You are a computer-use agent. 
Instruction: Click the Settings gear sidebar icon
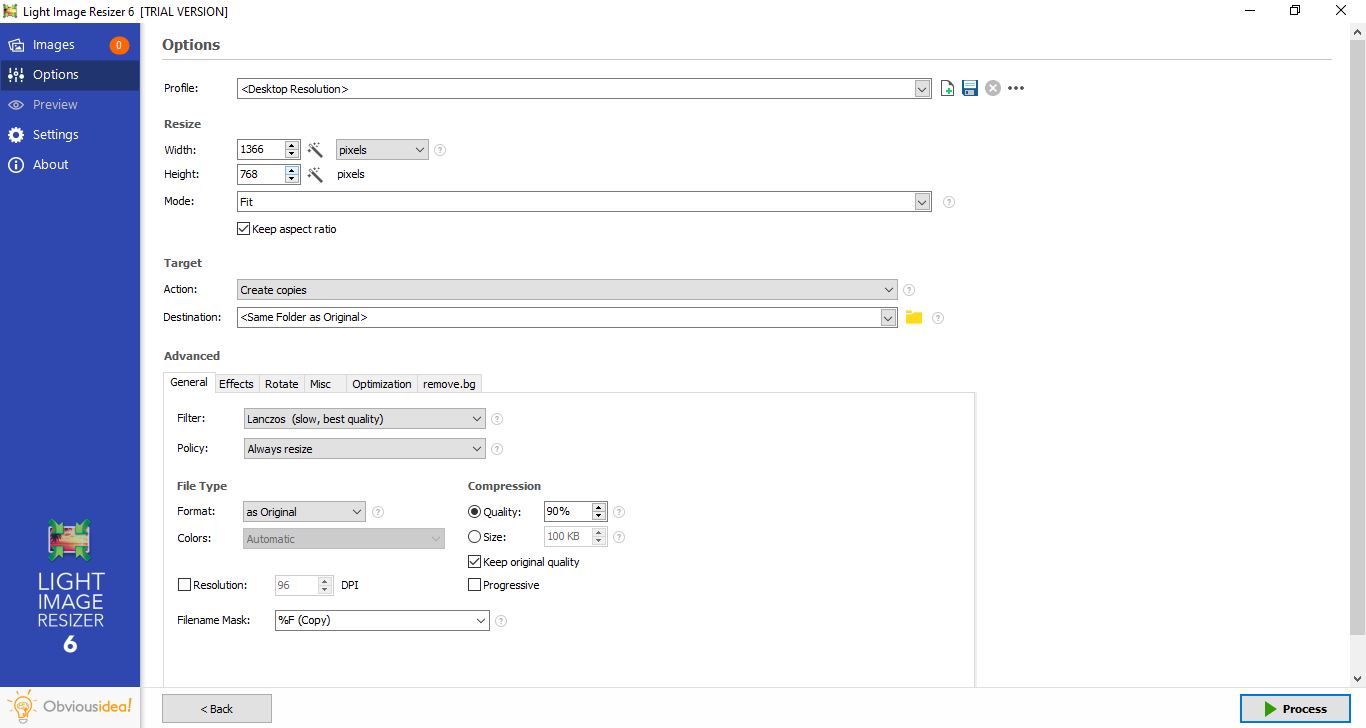16,135
